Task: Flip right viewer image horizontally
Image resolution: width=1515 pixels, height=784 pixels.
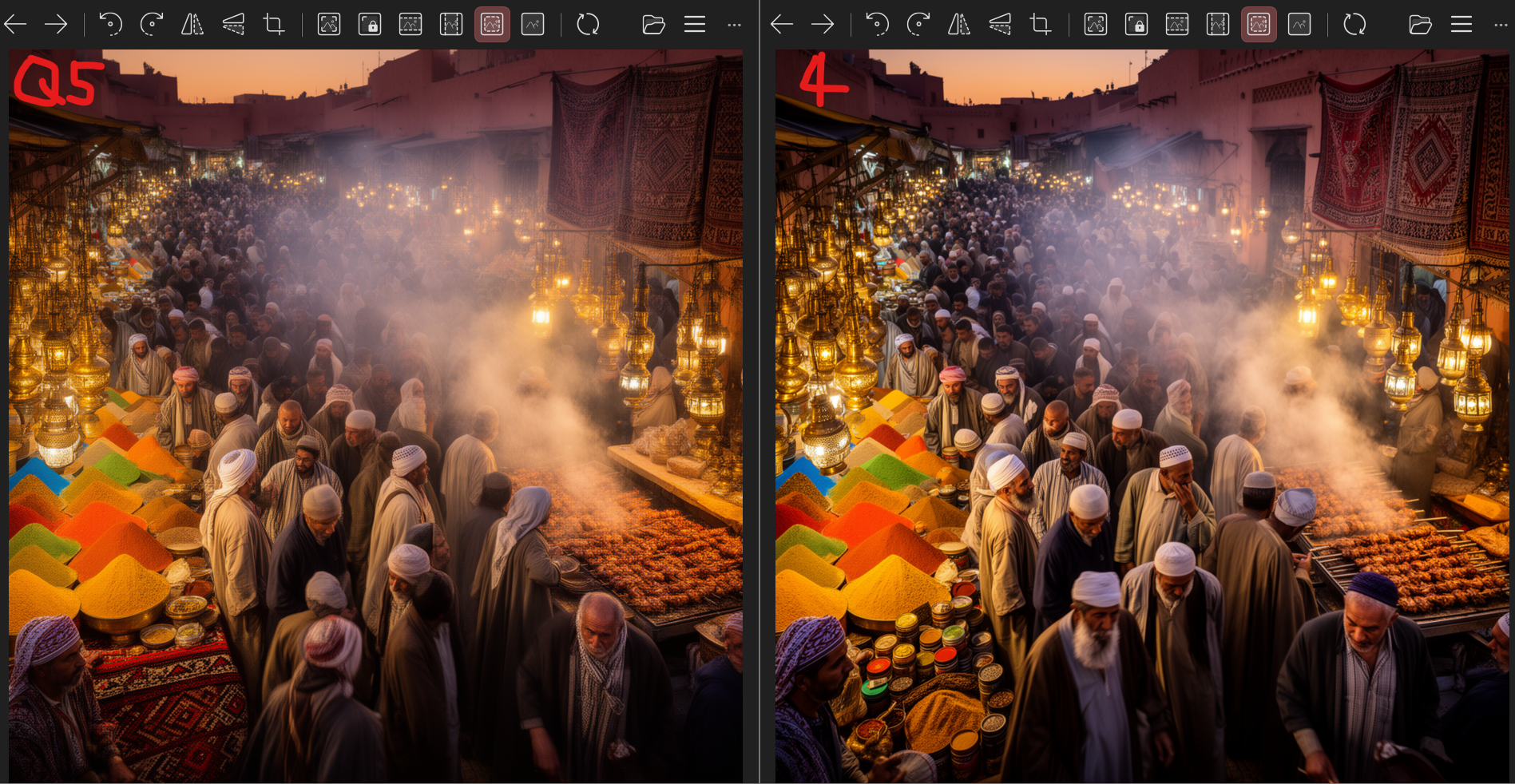Action: tap(958, 25)
